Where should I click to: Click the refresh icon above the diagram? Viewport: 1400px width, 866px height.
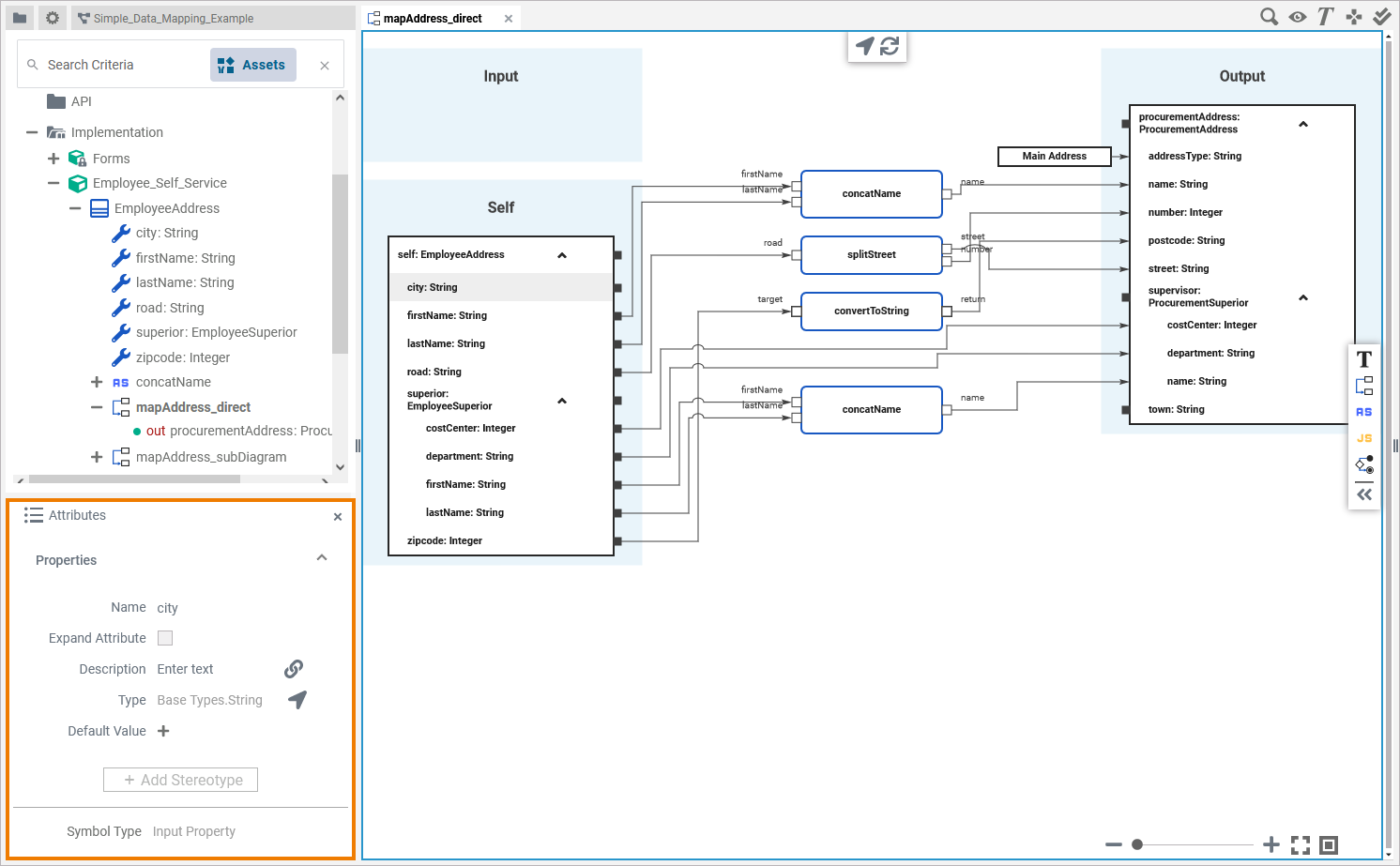889,45
